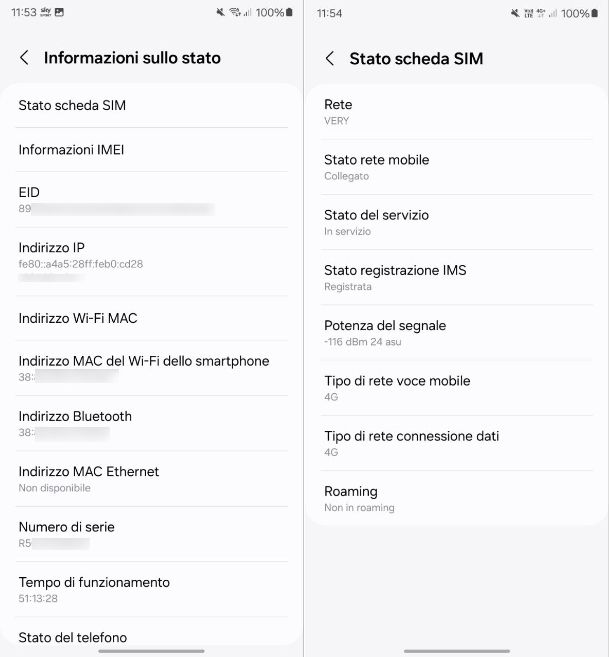The image size is (610, 657).
Task: Tap mute icon in left status bar
Action: coord(220,13)
